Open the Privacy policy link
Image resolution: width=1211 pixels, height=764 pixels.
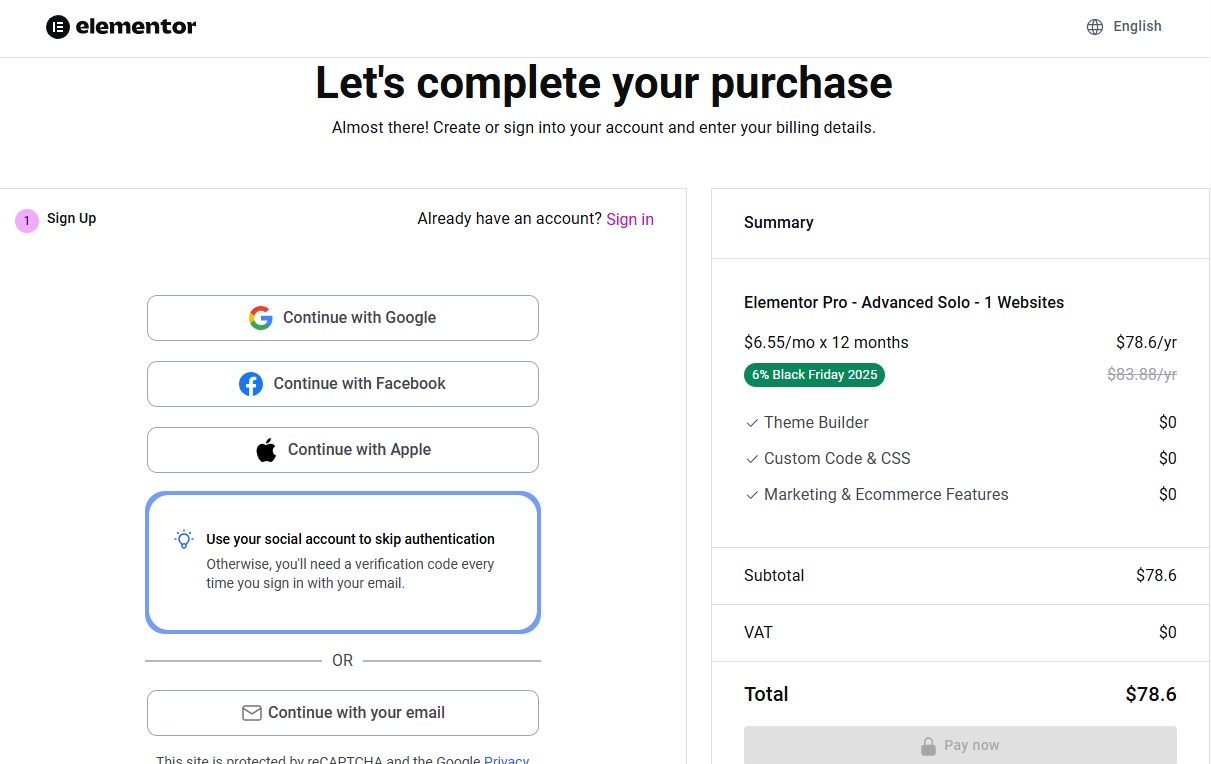coord(506,759)
